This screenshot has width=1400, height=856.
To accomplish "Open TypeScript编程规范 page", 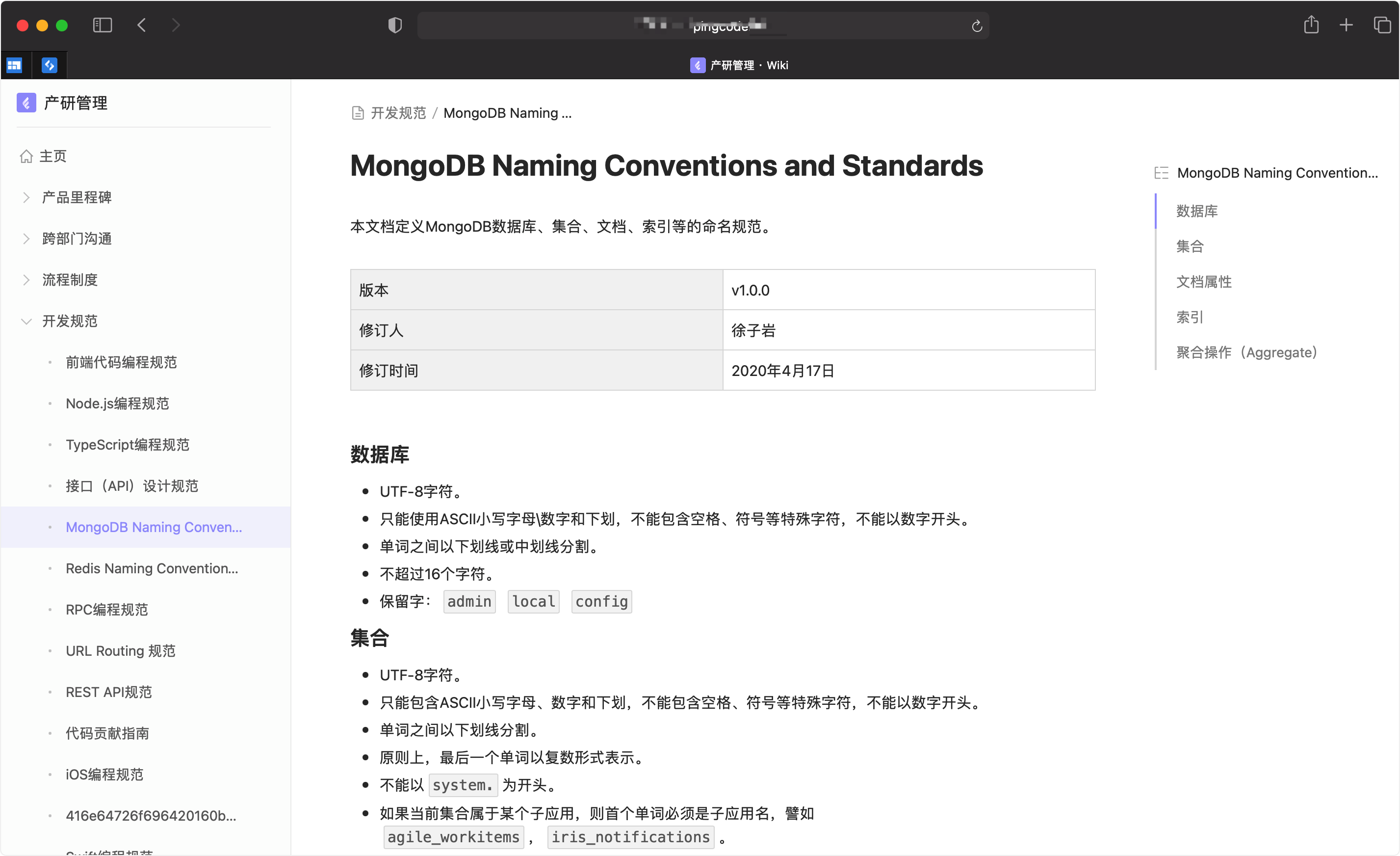I will 127,445.
